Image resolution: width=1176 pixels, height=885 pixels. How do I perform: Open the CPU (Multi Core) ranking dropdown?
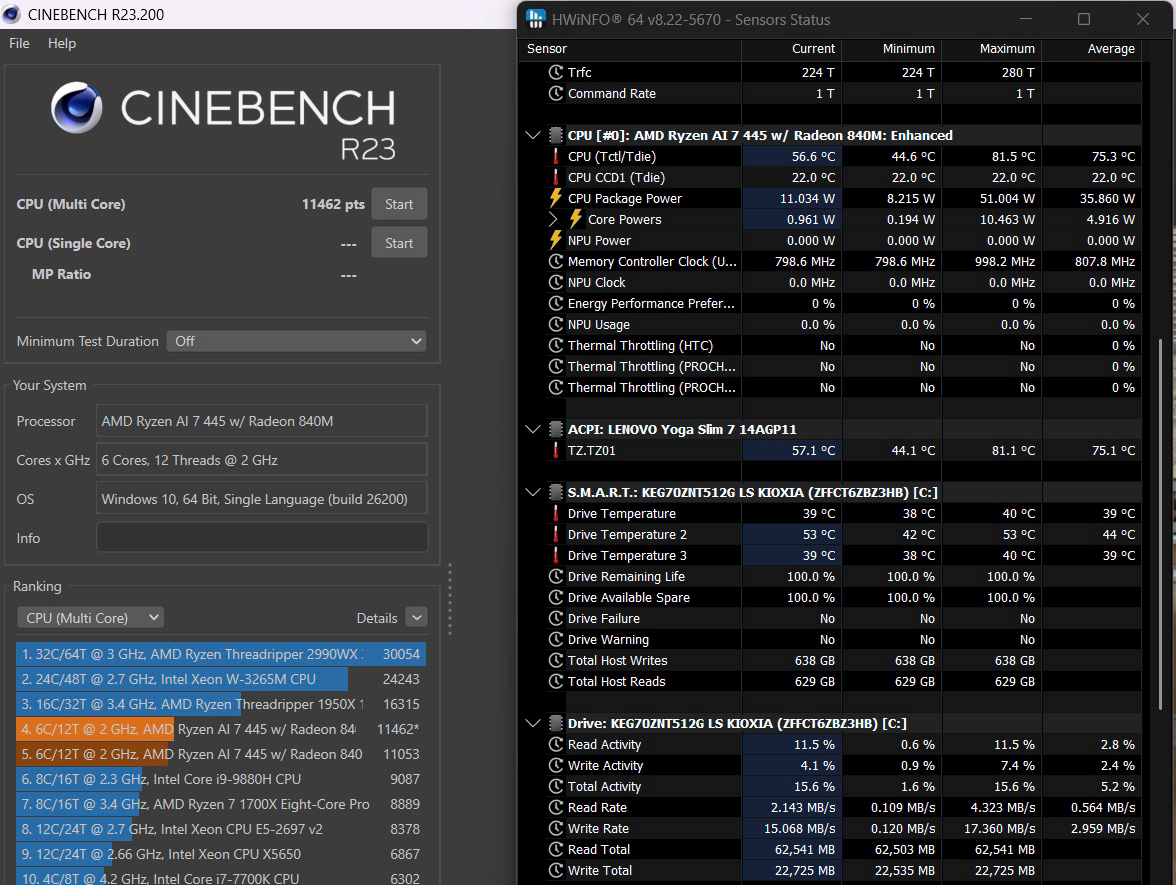[x=91, y=617]
